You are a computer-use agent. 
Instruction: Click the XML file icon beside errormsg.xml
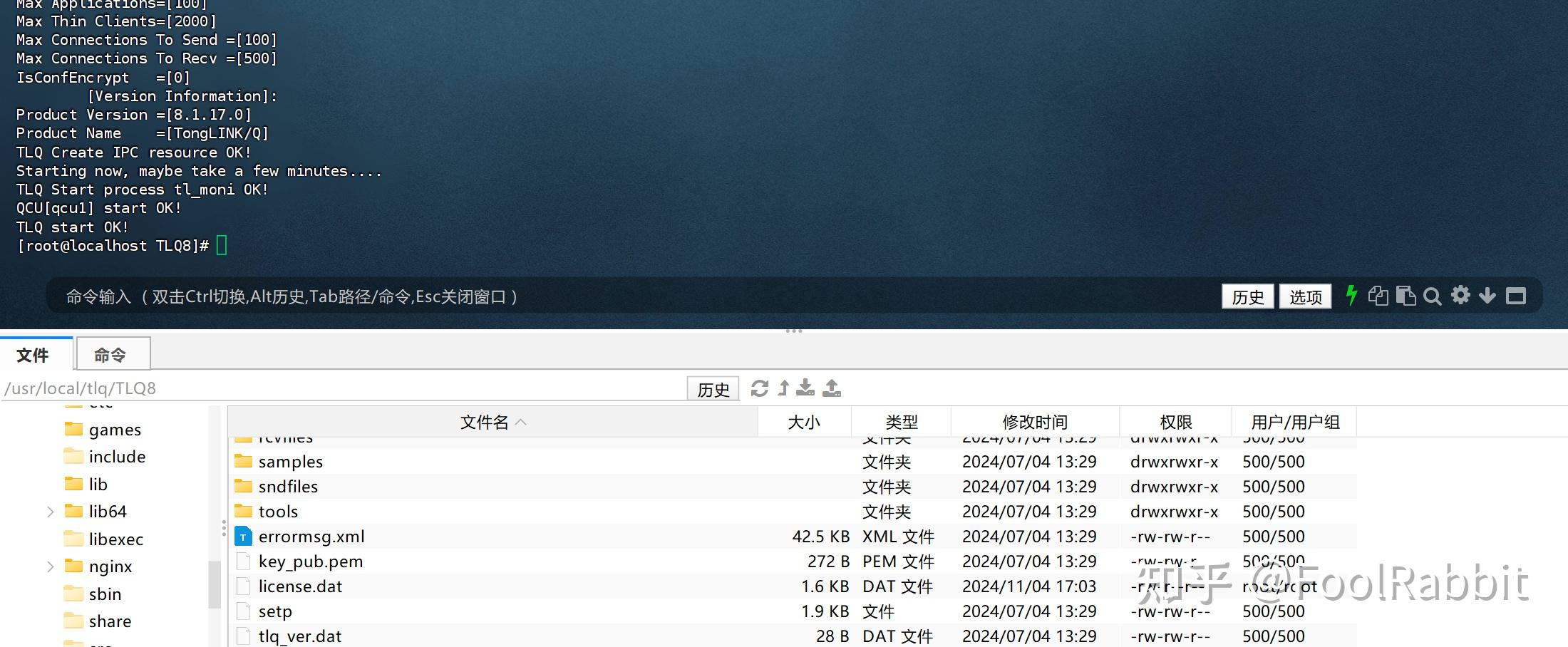(x=243, y=536)
